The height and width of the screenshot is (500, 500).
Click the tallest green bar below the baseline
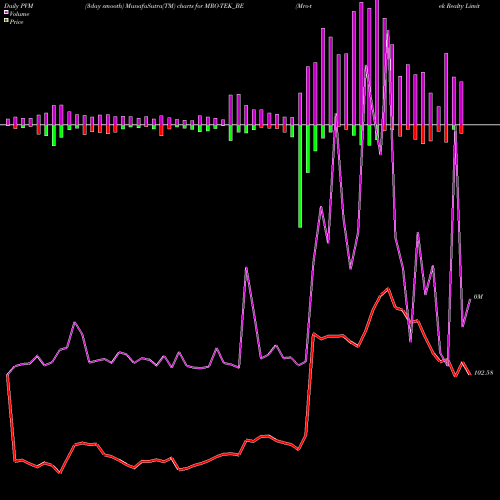coord(300,176)
